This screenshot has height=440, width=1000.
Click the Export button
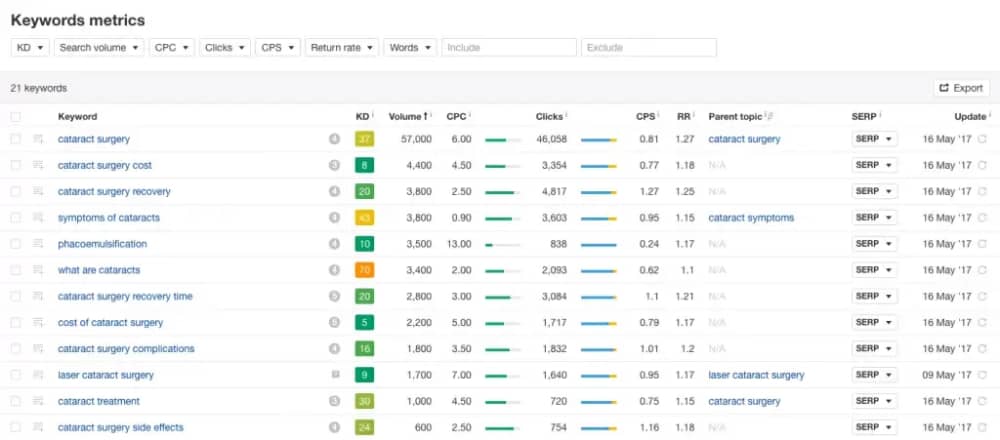pos(961,88)
